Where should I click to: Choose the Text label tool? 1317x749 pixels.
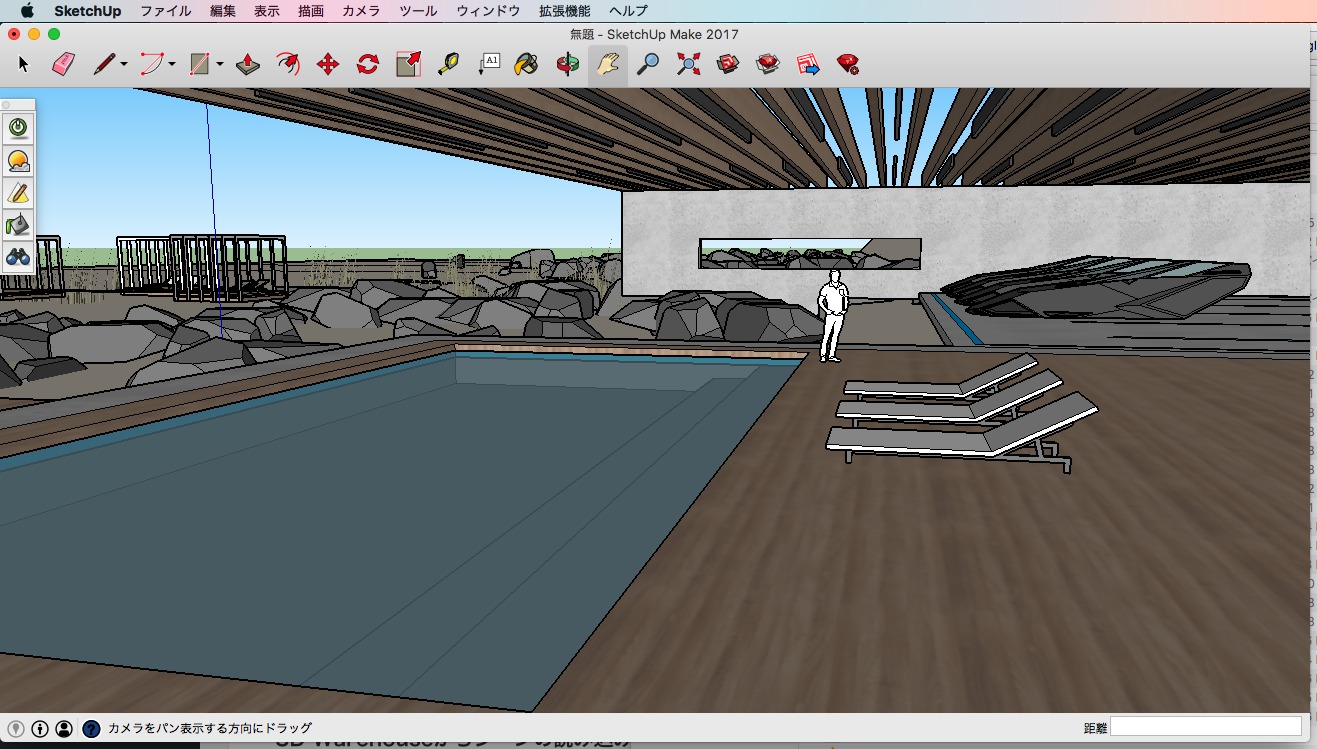point(489,65)
